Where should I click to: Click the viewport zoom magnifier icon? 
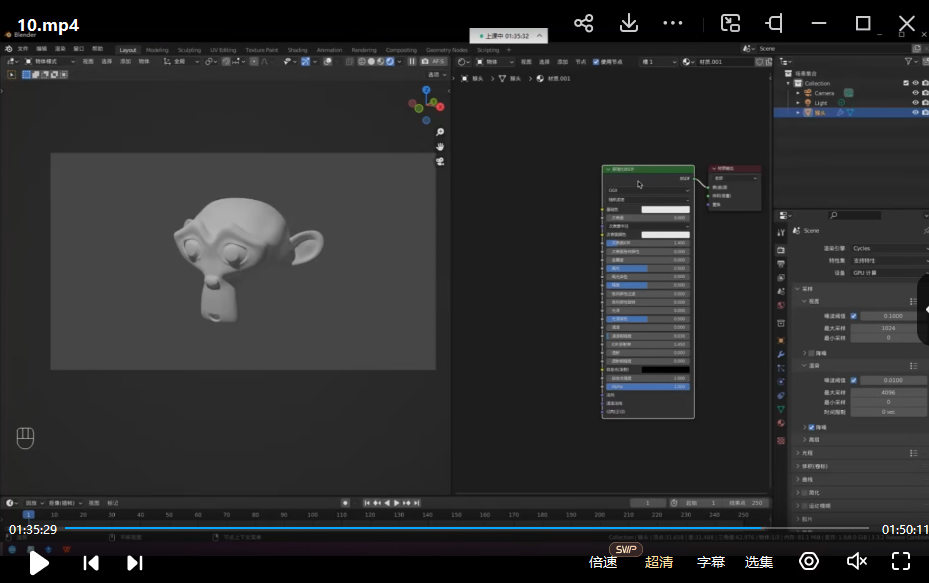click(440, 132)
